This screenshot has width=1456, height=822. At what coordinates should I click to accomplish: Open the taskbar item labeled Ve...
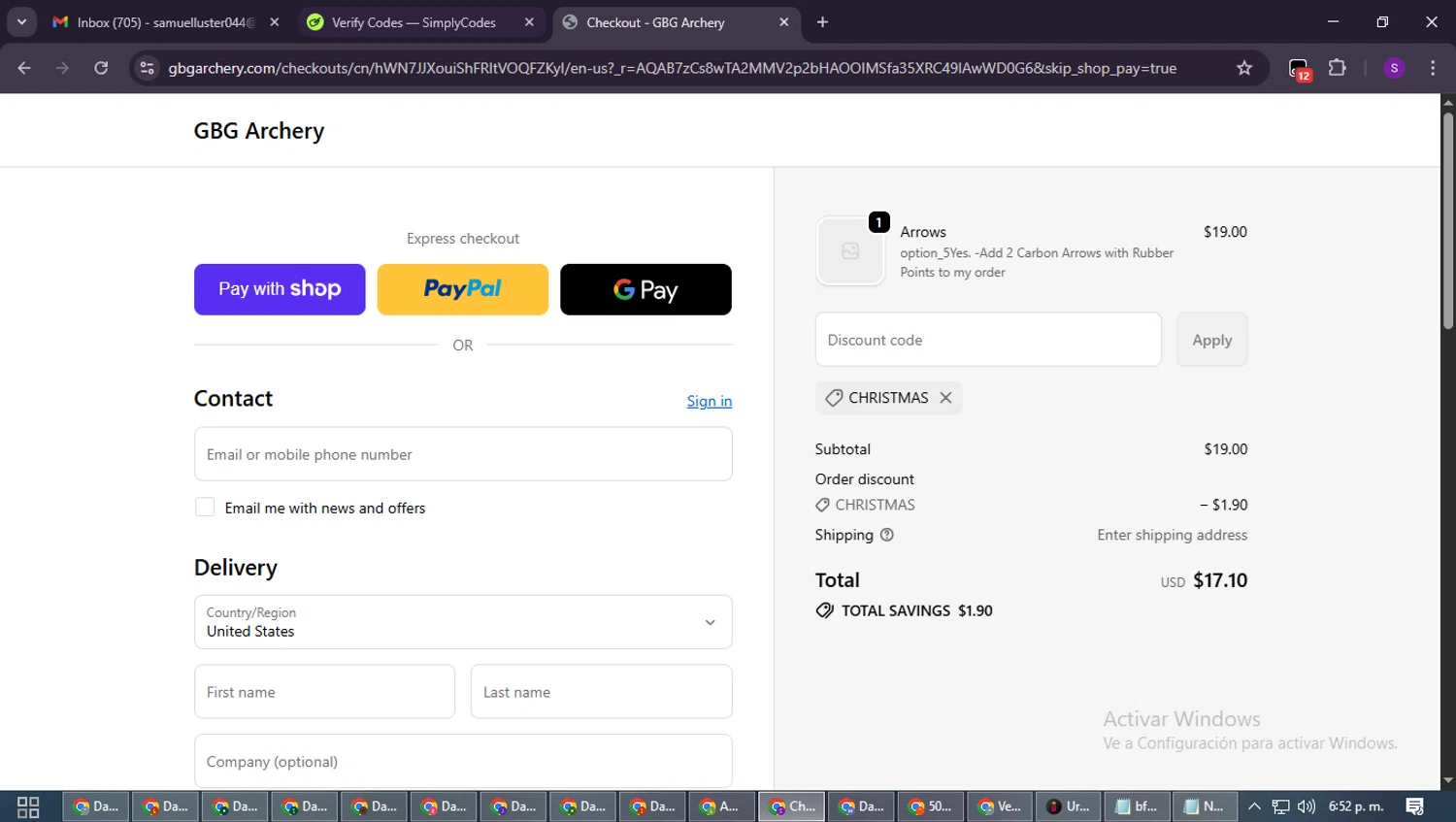(1001, 806)
